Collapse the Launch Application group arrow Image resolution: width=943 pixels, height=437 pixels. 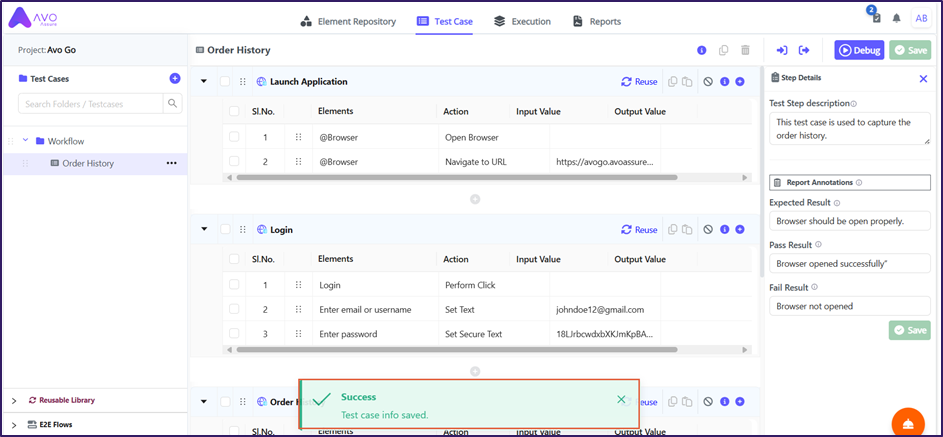[204, 82]
